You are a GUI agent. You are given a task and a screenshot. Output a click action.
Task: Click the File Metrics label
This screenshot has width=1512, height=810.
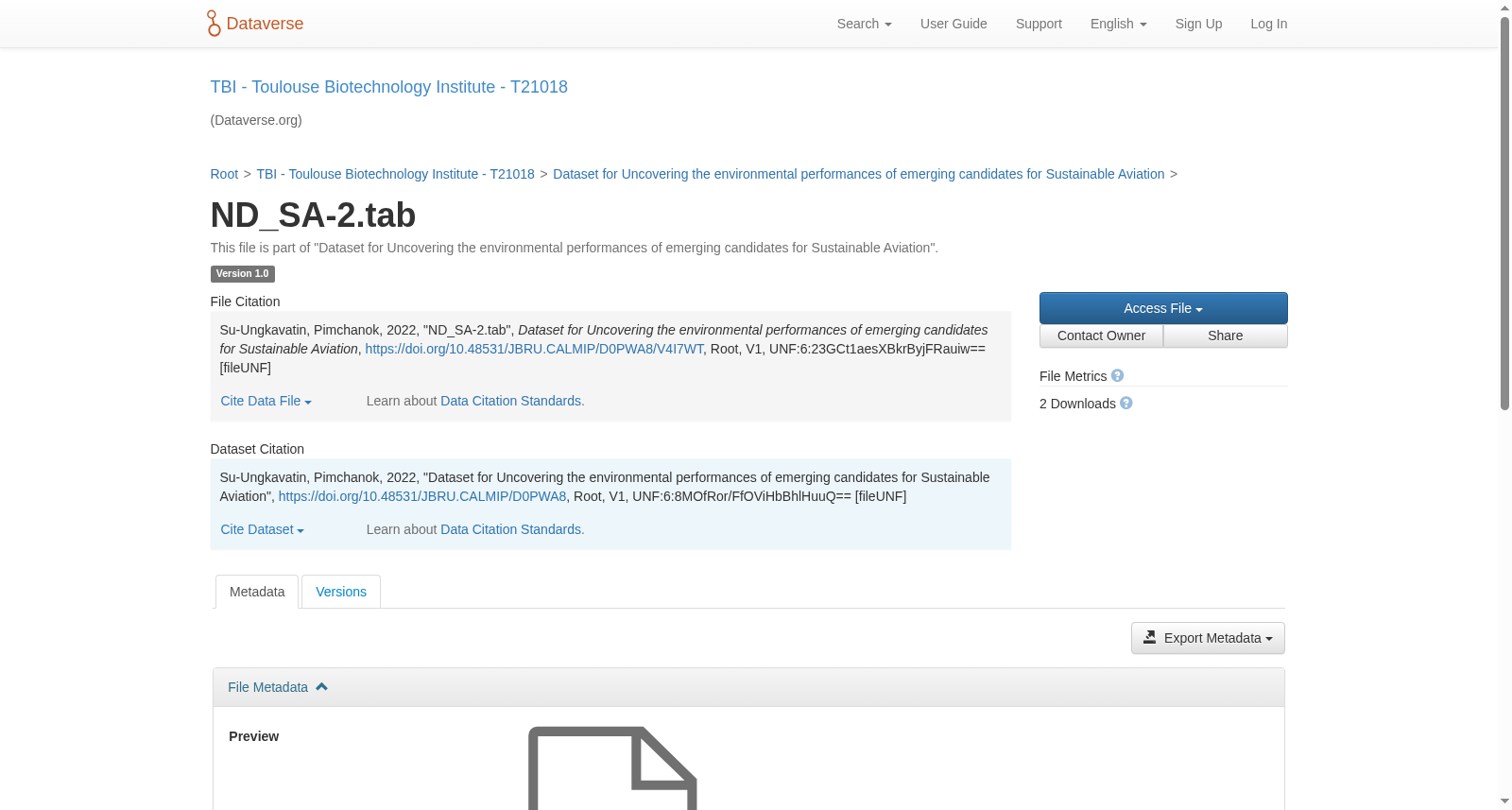(1073, 376)
